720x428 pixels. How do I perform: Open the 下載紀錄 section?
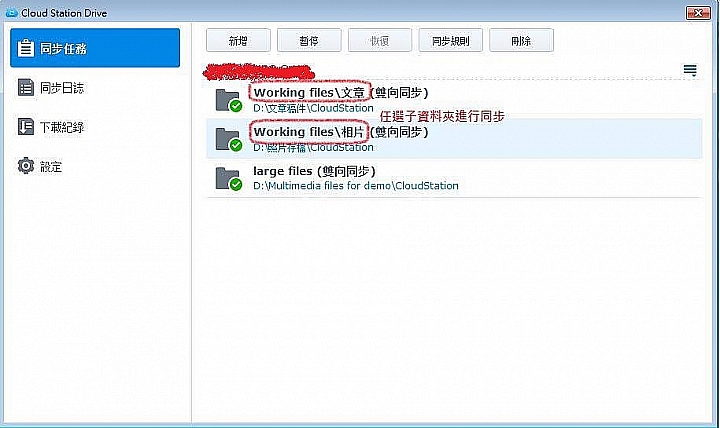(x=95, y=127)
